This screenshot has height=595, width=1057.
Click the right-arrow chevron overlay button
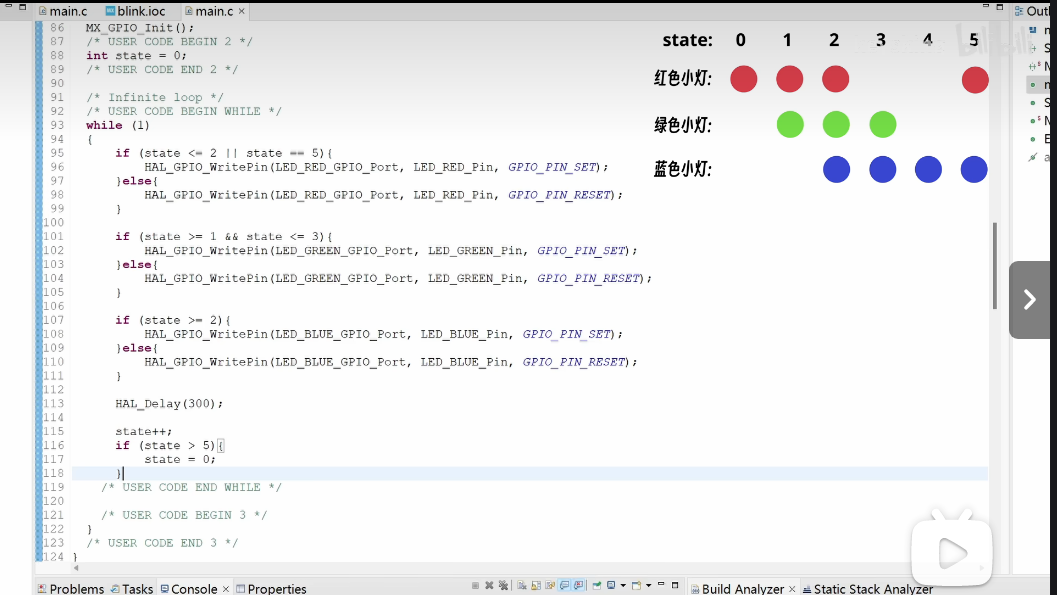coord(1029,300)
